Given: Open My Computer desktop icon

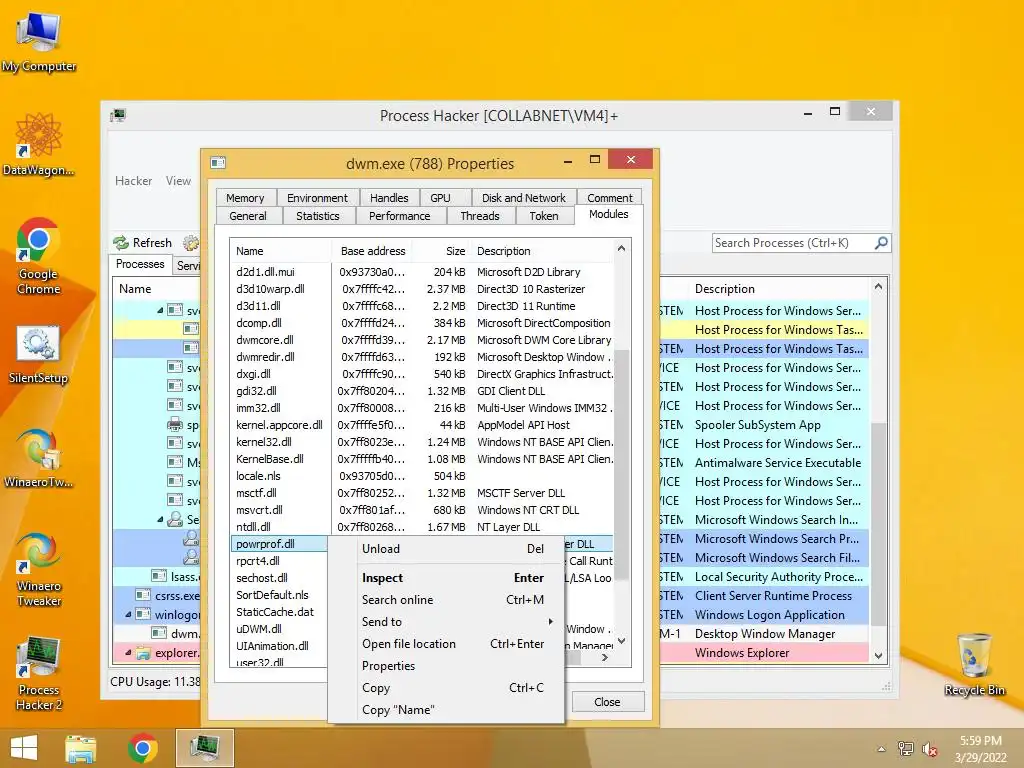Looking at the screenshot, I should pyautogui.click(x=39, y=41).
